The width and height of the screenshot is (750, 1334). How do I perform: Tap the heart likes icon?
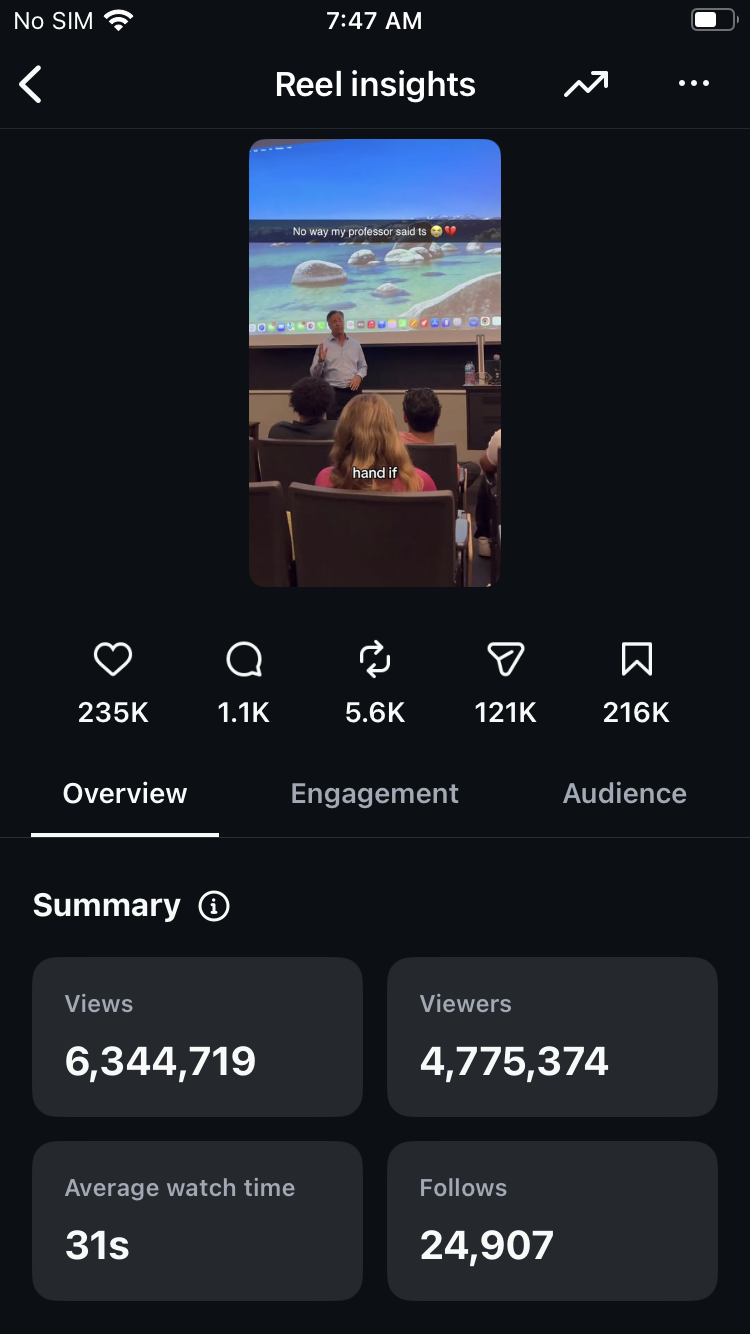(113, 659)
